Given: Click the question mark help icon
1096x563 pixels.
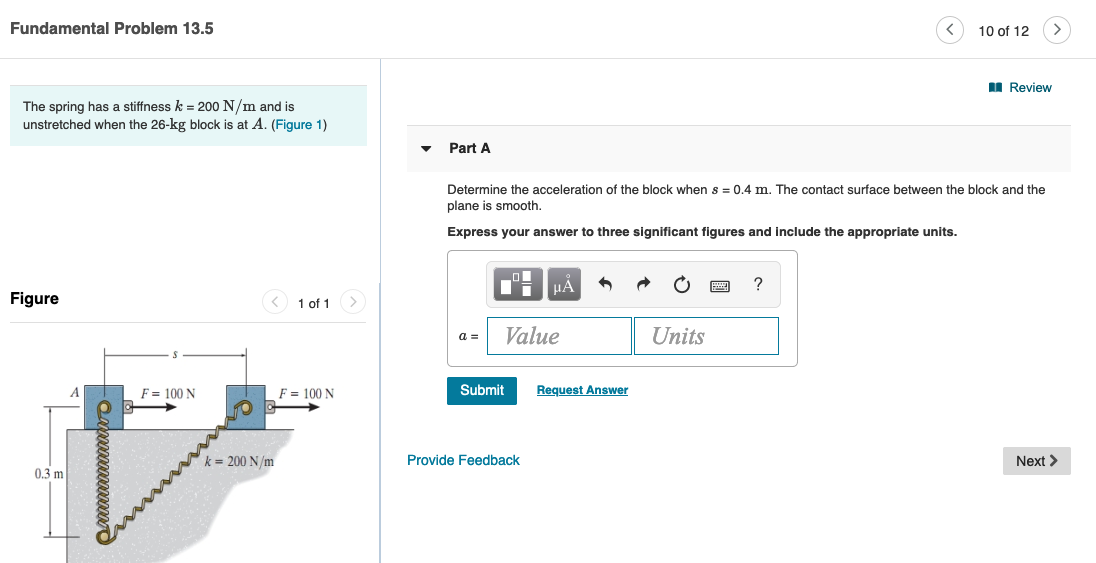Looking at the screenshot, I should (758, 284).
